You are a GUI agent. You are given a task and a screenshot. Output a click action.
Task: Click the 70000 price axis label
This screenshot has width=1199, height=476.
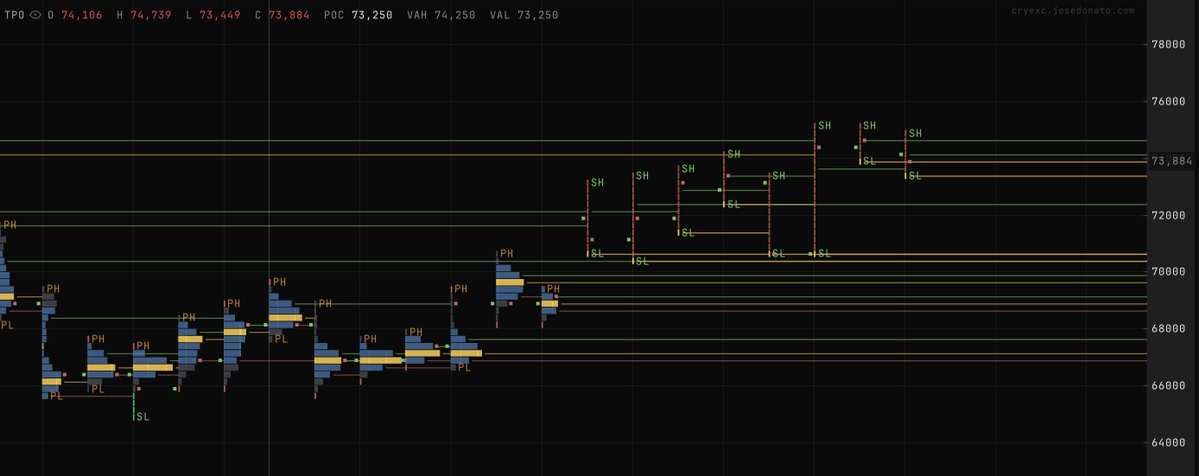pos(1168,272)
